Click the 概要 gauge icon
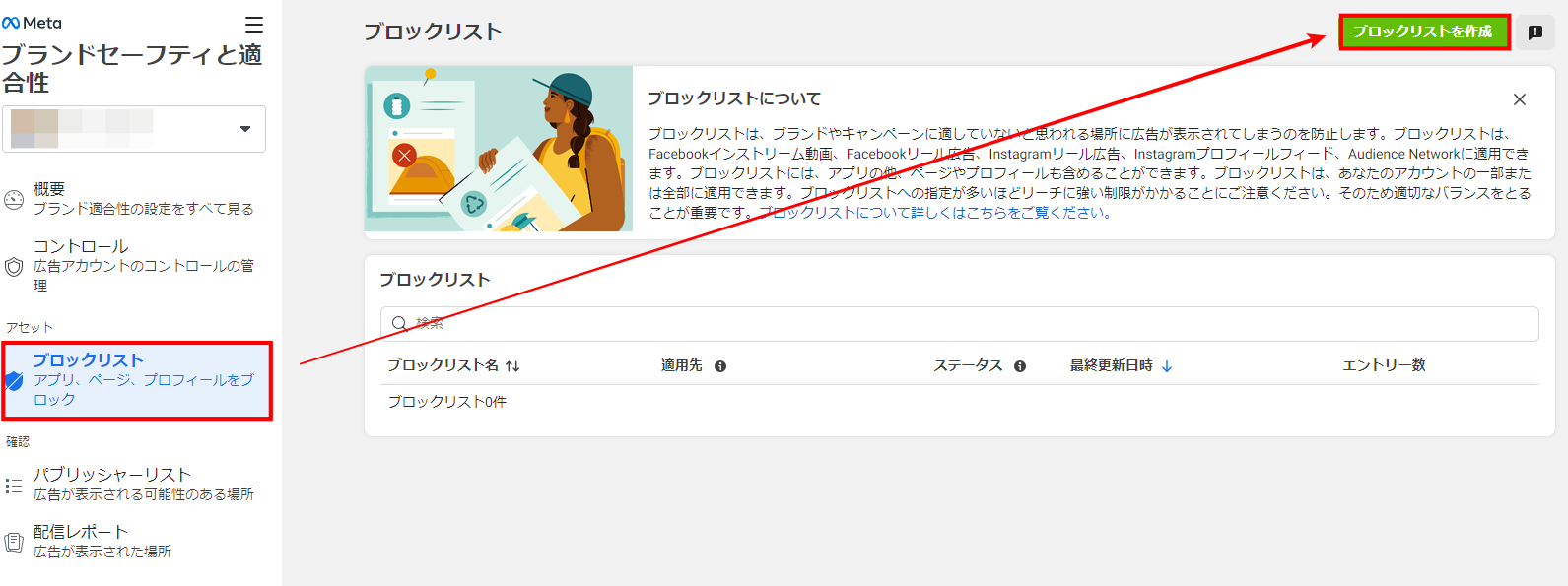Viewport: 1568px width, 586px height. click(14, 200)
